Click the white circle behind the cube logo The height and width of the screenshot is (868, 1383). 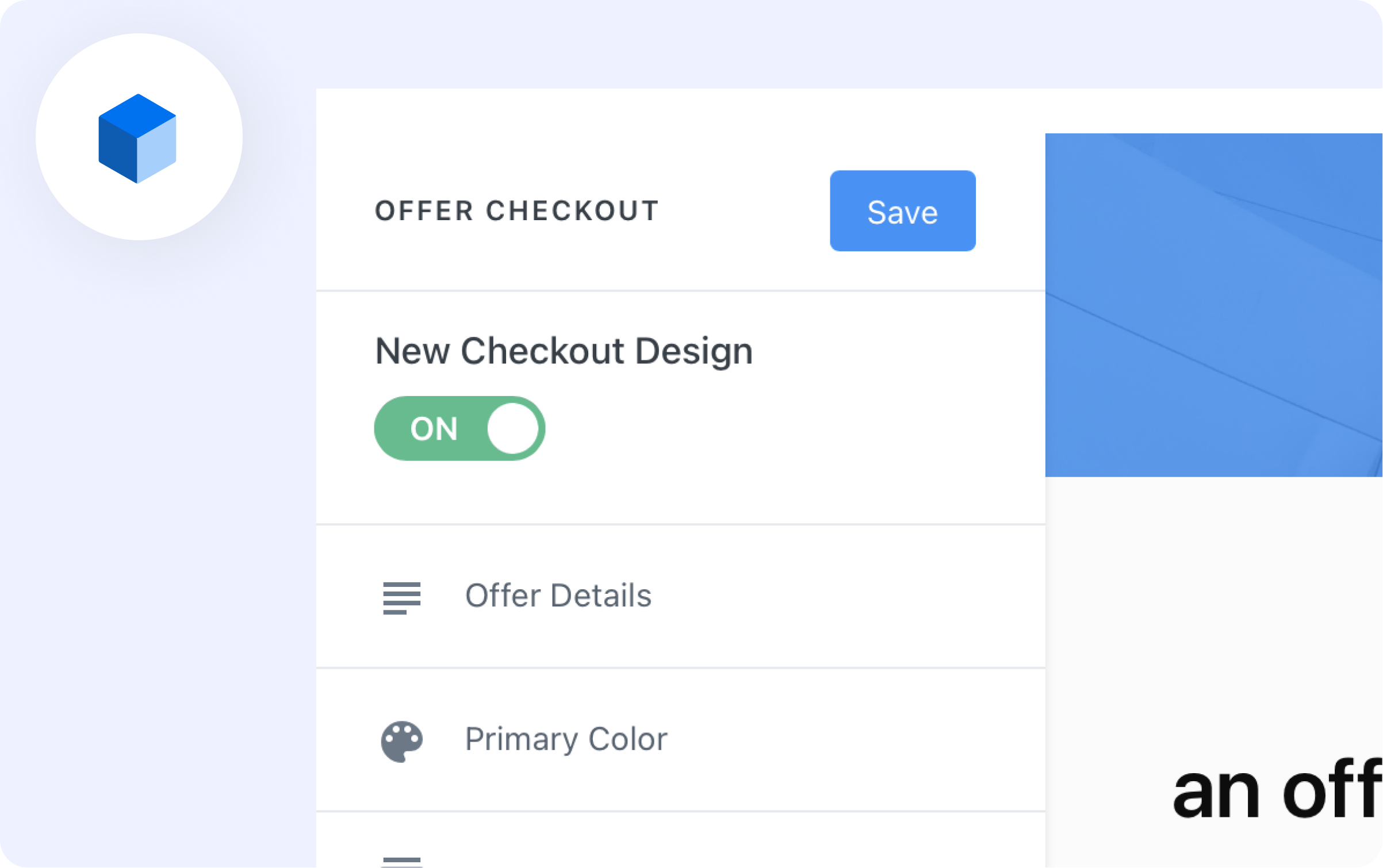[139, 137]
